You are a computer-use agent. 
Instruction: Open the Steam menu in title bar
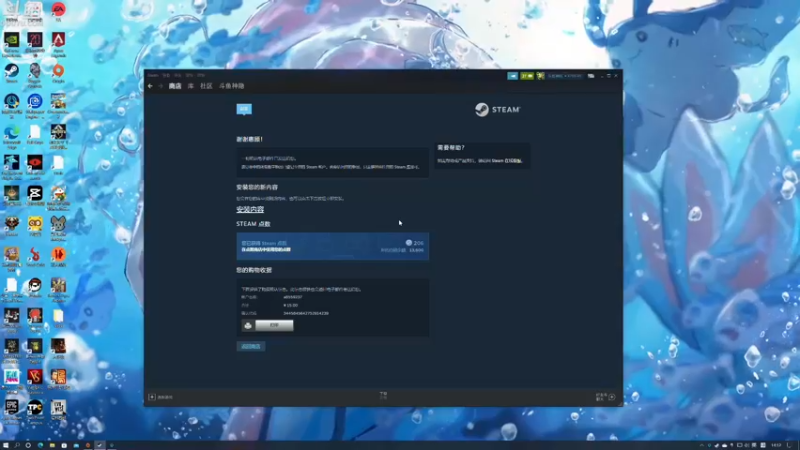pyautogui.click(x=153, y=76)
